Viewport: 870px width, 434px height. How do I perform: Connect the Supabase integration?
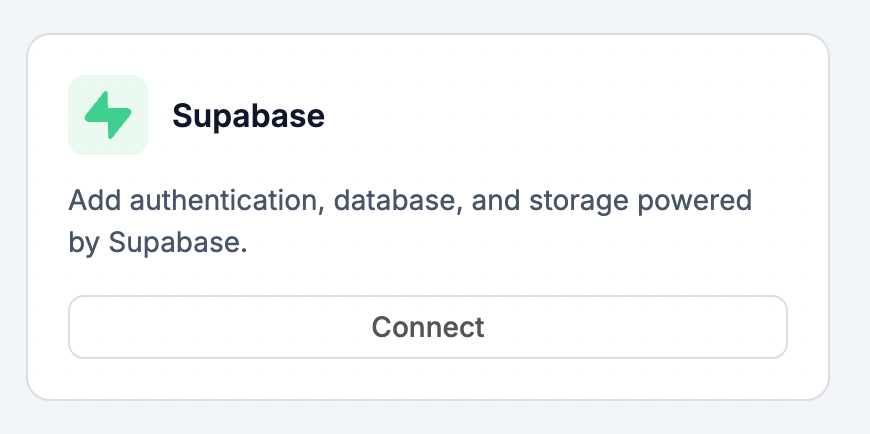click(x=427, y=327)
